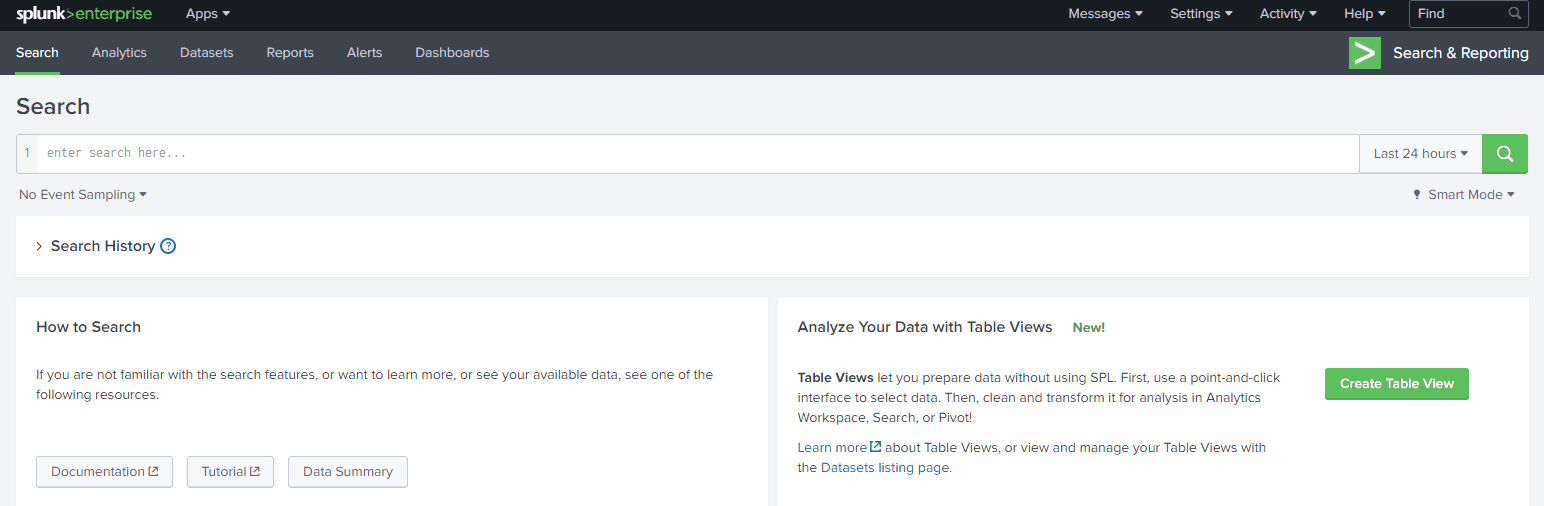Open the Data Summary button
The width and height of the screenshot is (1544, 506).
pos(347,472)
